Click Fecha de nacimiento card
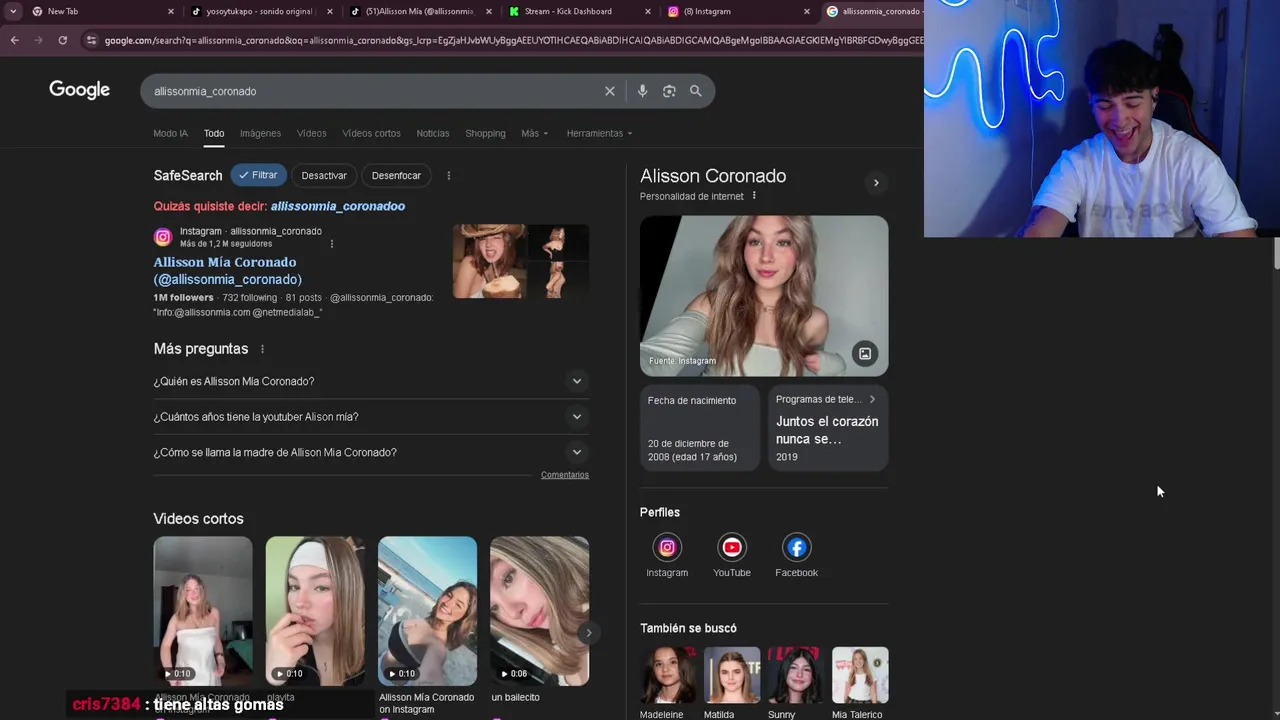Viewport: 1280px width, 720px height. click(700, 429)
